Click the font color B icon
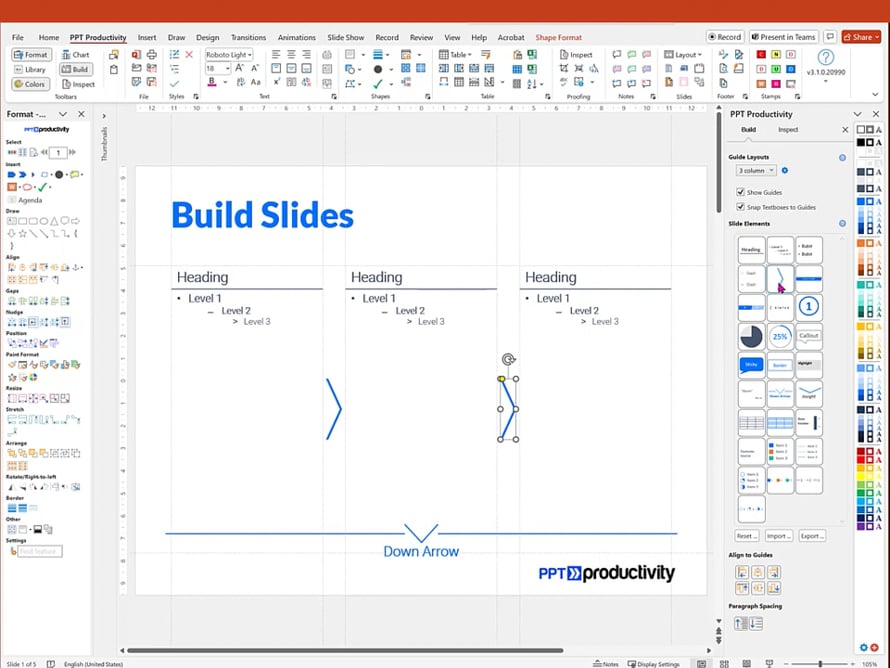Screen dimensions: 890x668 click(212, 82)
